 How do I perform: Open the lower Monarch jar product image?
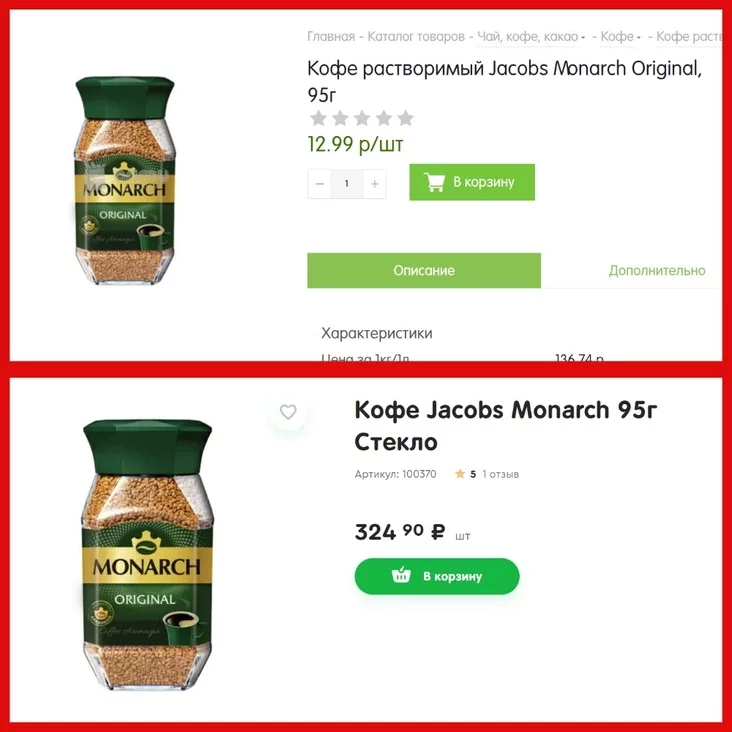[x=147, y=555]
